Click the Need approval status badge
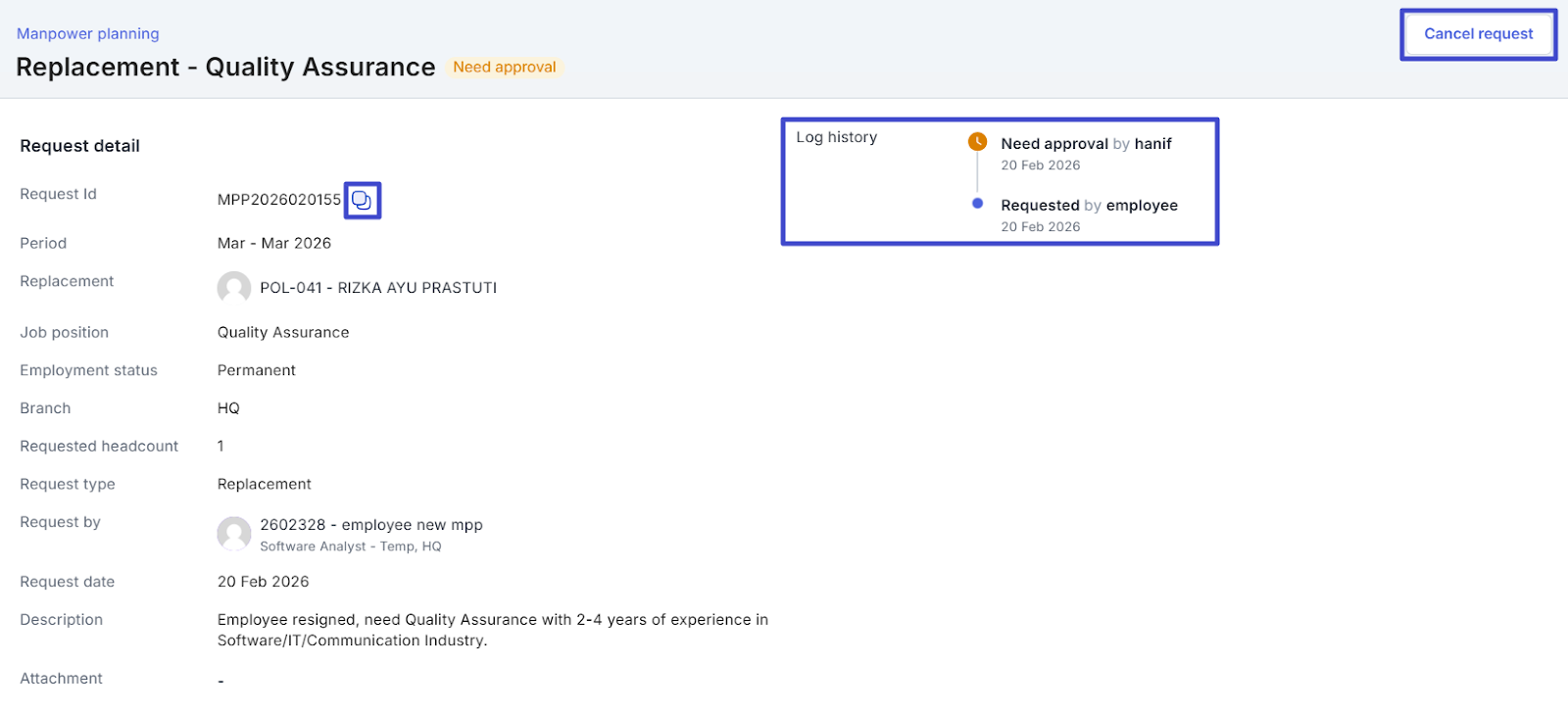The image size is (1568, 711). (x=504, y=68)
